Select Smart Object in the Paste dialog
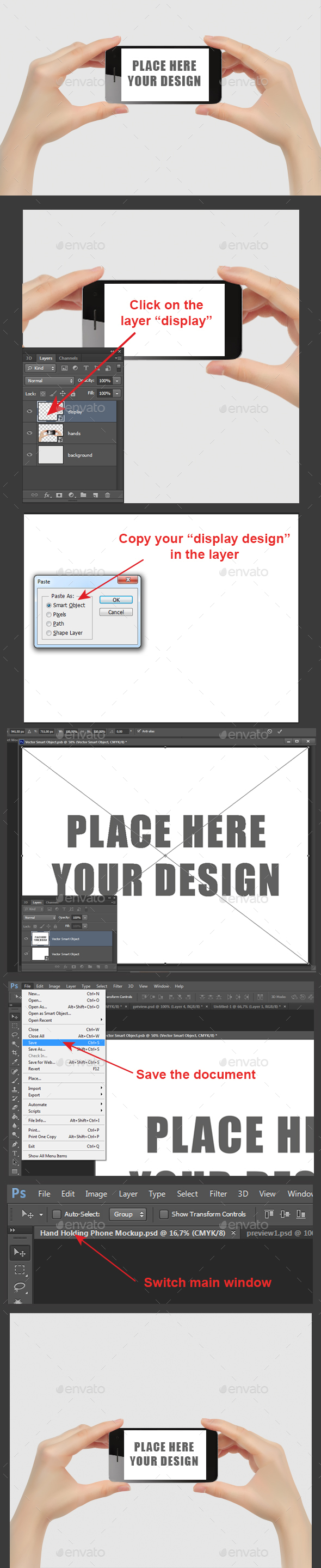This screenshot has height=1568, width=321. pyautogui.click(x=66, y=606)
